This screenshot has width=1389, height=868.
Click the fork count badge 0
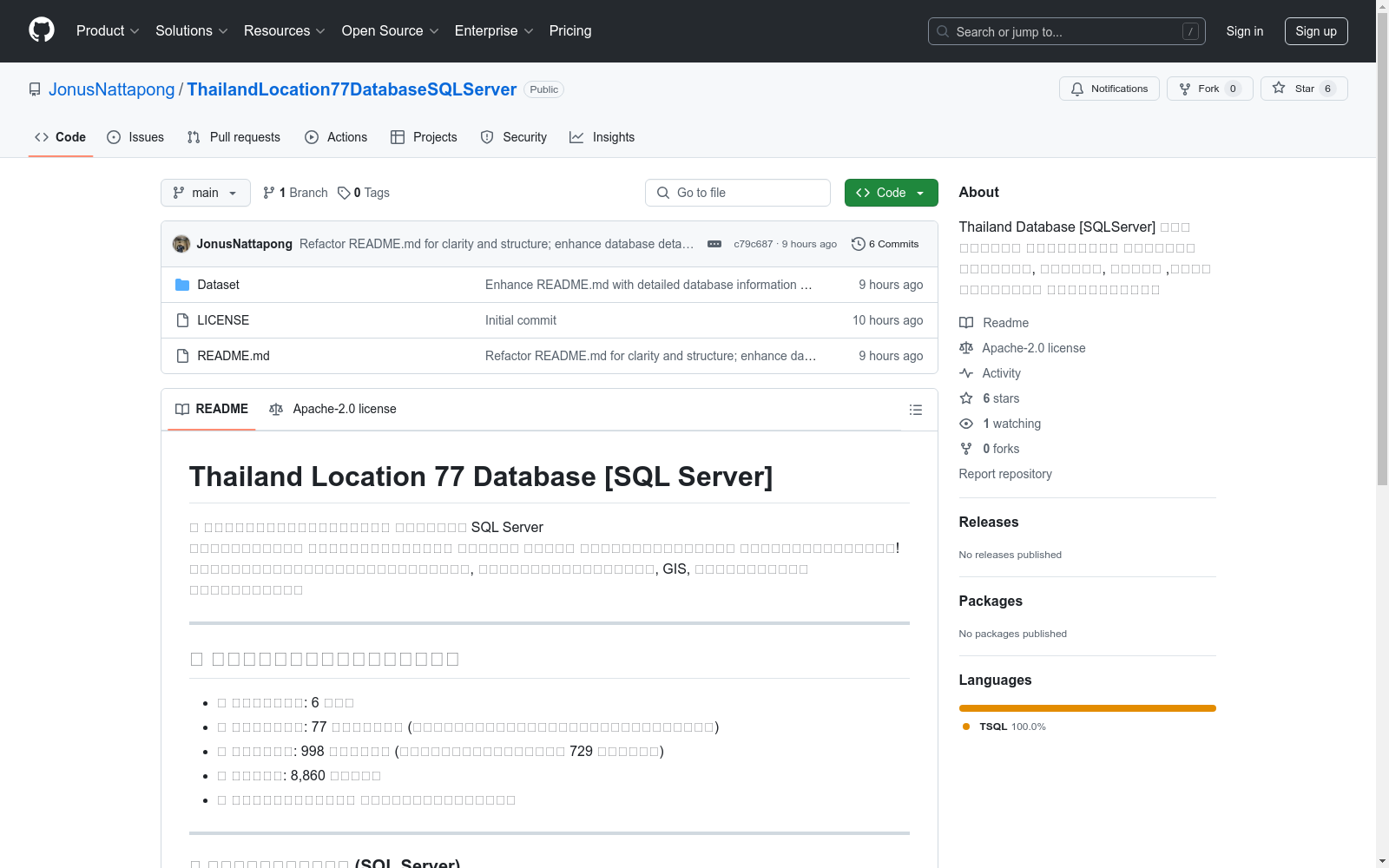[x=1233, y=89]
